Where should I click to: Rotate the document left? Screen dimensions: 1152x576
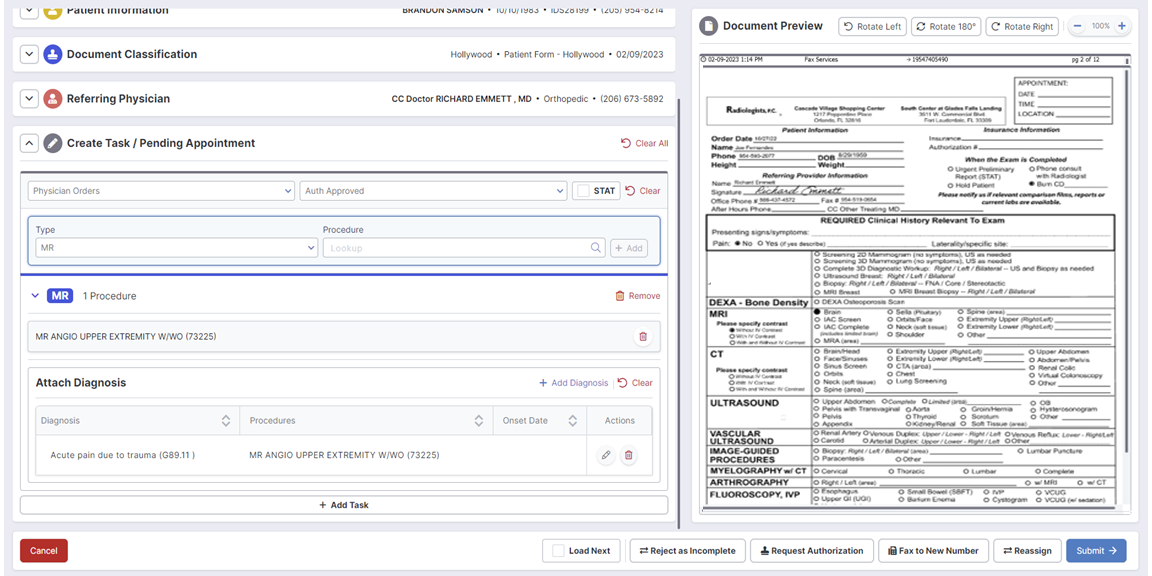872,26
